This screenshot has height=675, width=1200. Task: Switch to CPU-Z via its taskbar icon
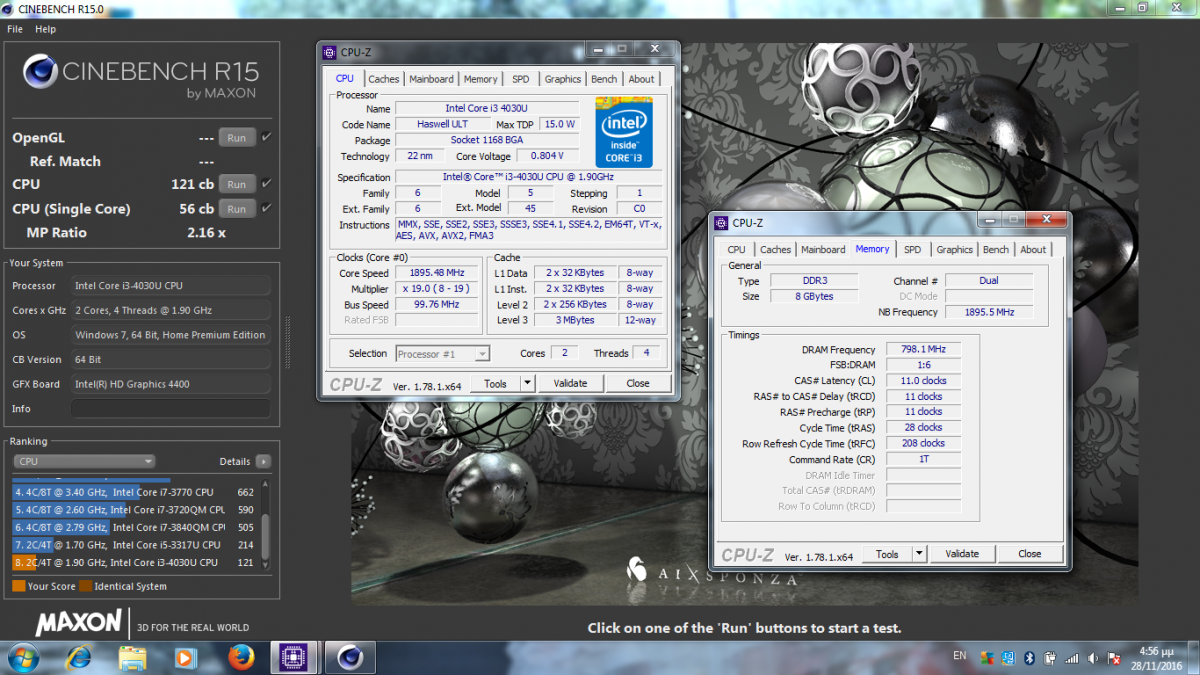(x=295, y=657)
